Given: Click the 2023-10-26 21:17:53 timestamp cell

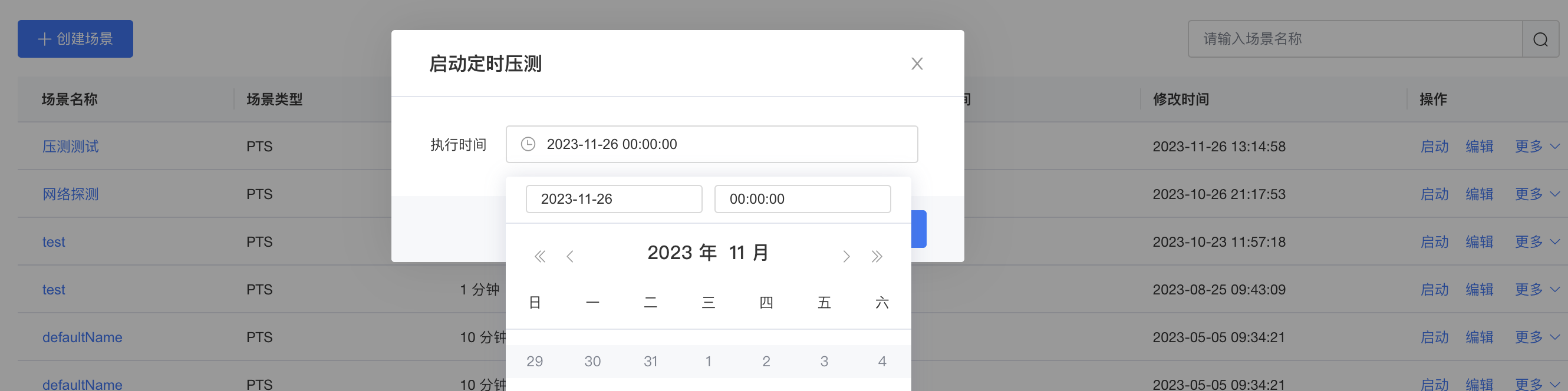Looking at the screenshot, I should click(1219, 194).
